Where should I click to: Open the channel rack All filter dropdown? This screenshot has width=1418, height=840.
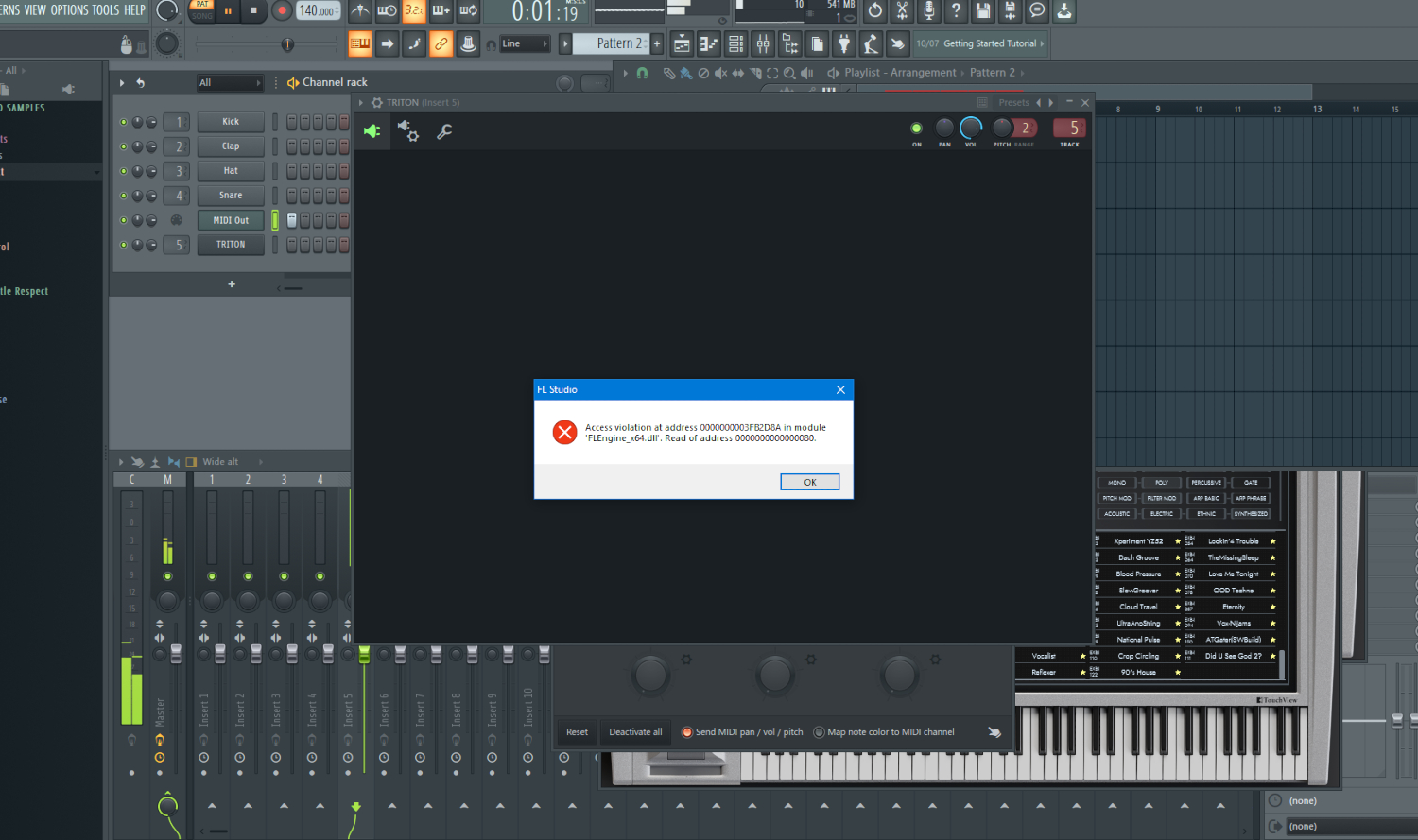230,83
